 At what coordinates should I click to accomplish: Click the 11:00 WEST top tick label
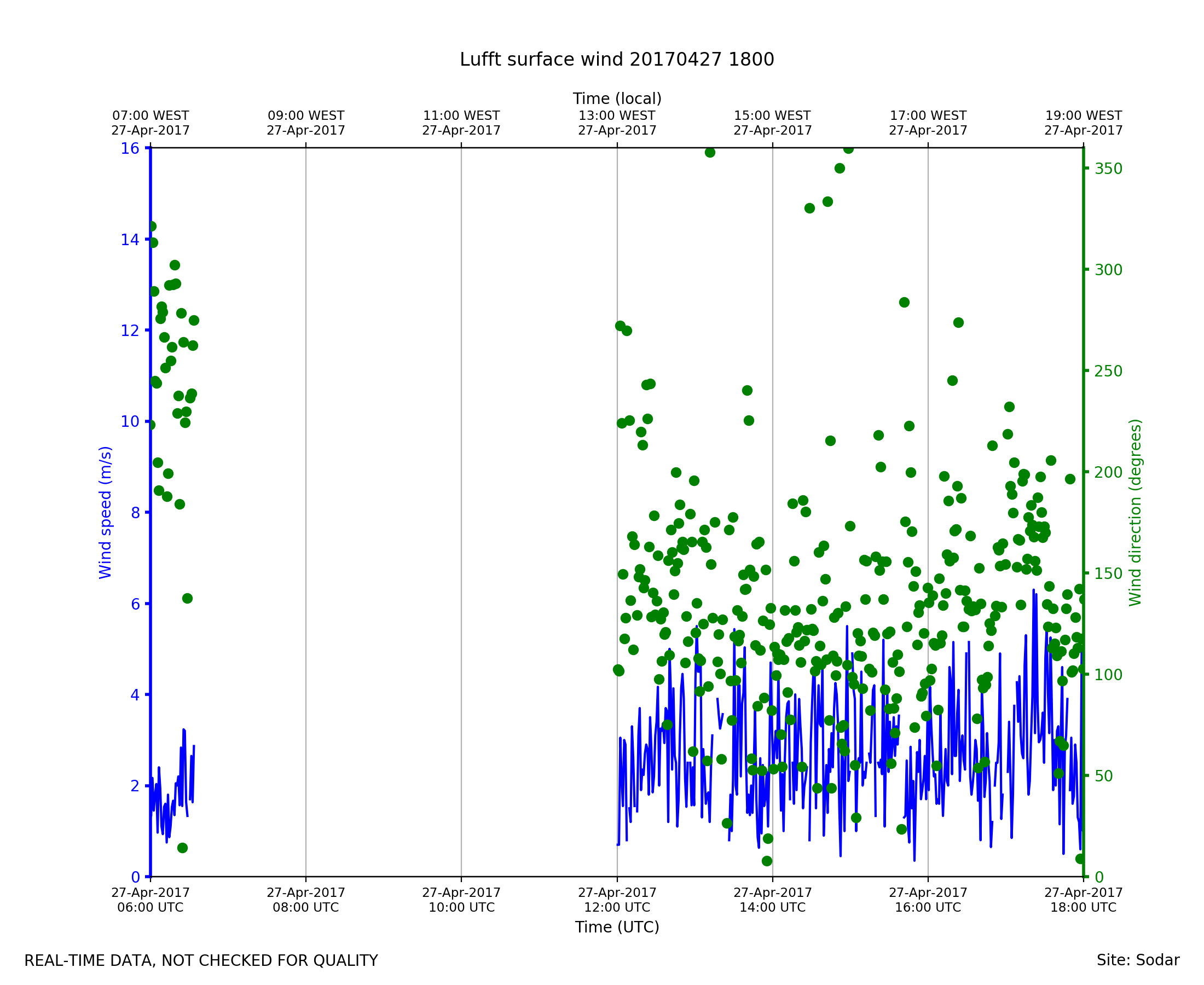(x=461, y=123)
